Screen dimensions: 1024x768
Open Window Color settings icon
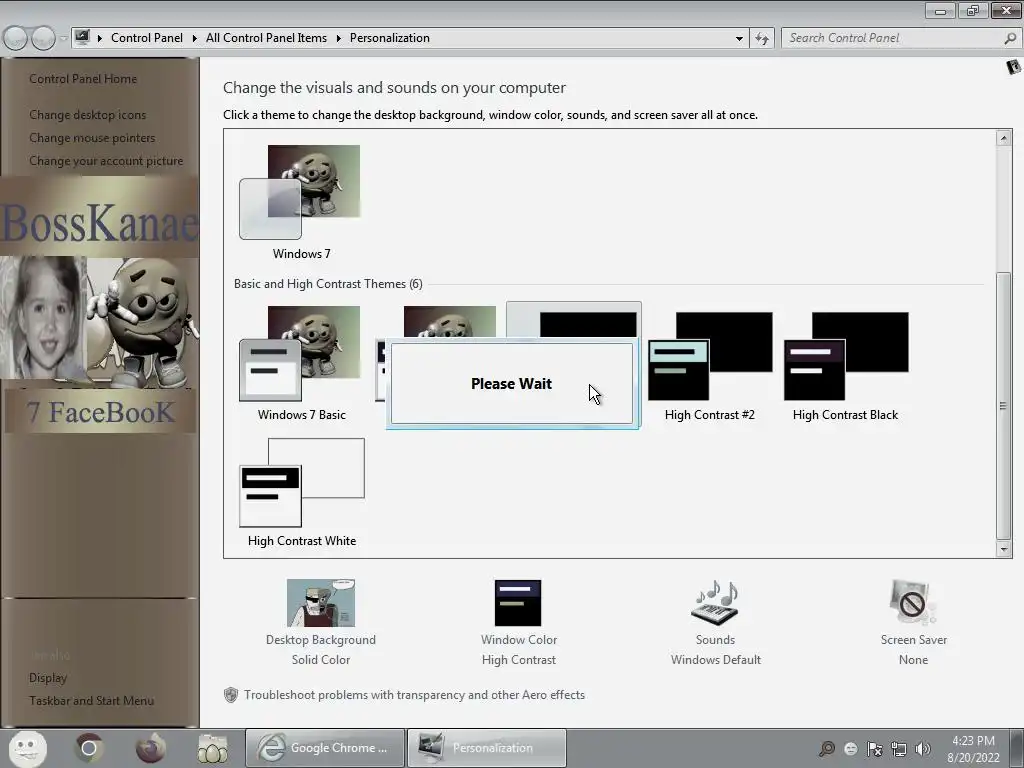(x=518, y=603)
